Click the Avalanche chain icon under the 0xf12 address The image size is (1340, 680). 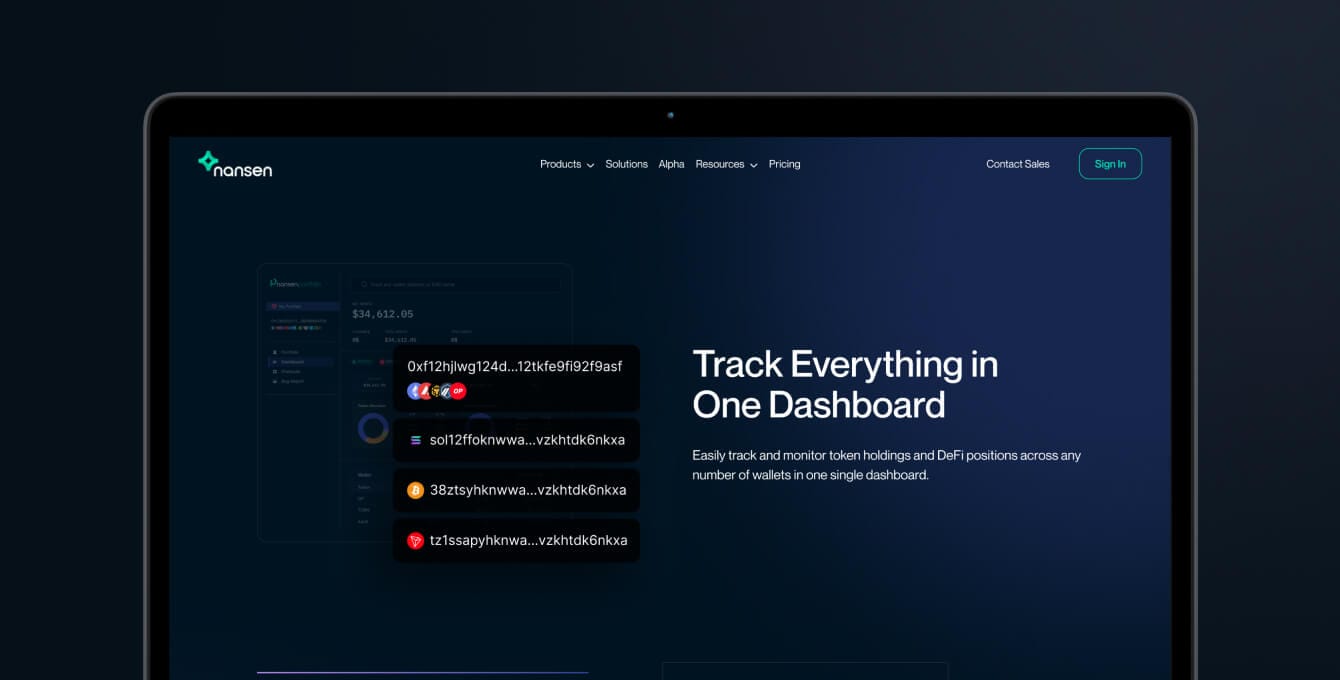click(425, 391)
